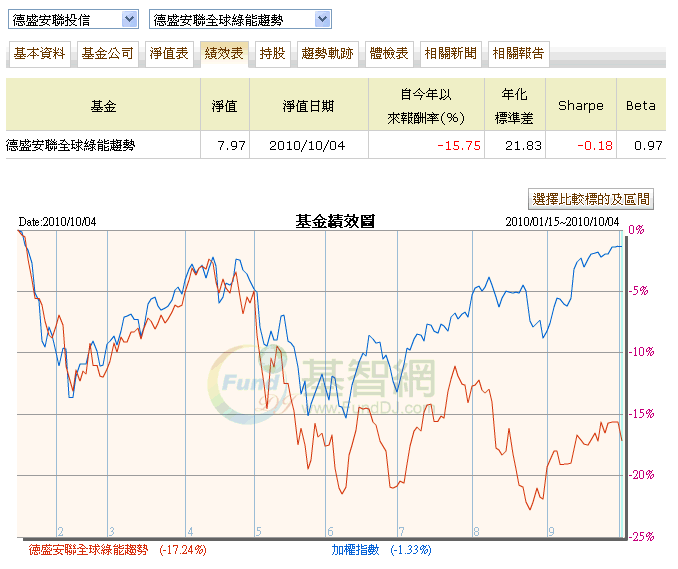Click the Sharpe value -0.18
678x569 pixels.
595,146
